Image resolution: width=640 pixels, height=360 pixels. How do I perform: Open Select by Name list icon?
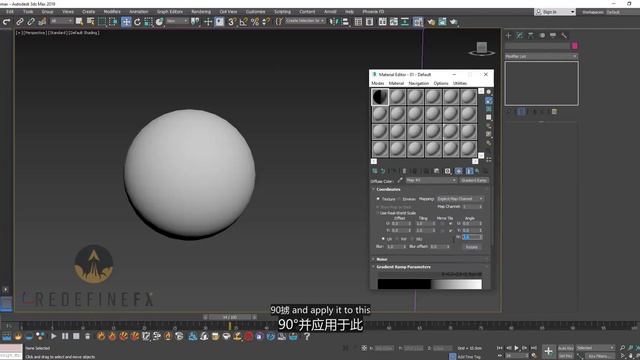pyautogui.click(x=90, y=22)
